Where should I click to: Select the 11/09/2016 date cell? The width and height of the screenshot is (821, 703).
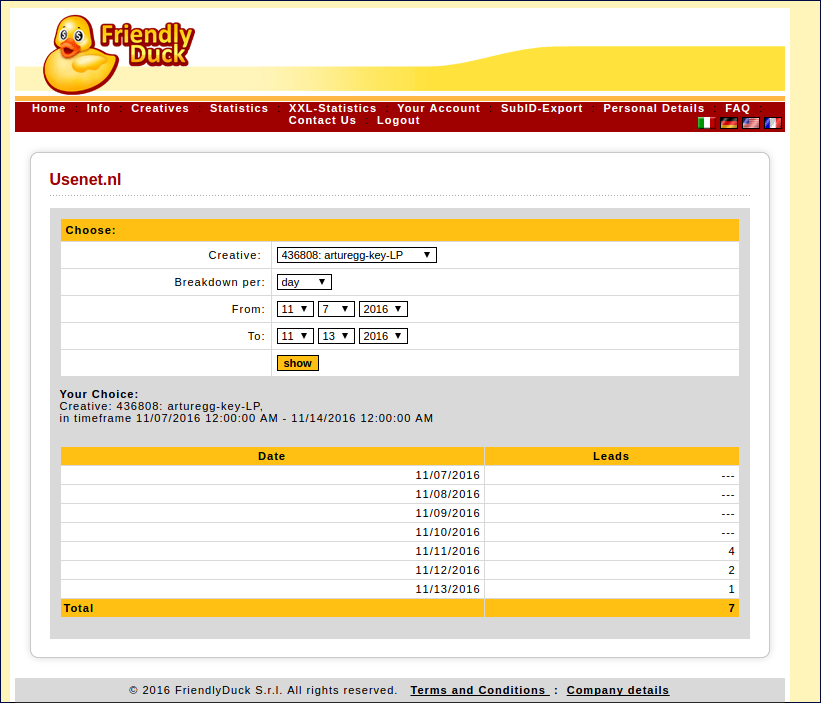pyautogui.click(x=272, y=513)
